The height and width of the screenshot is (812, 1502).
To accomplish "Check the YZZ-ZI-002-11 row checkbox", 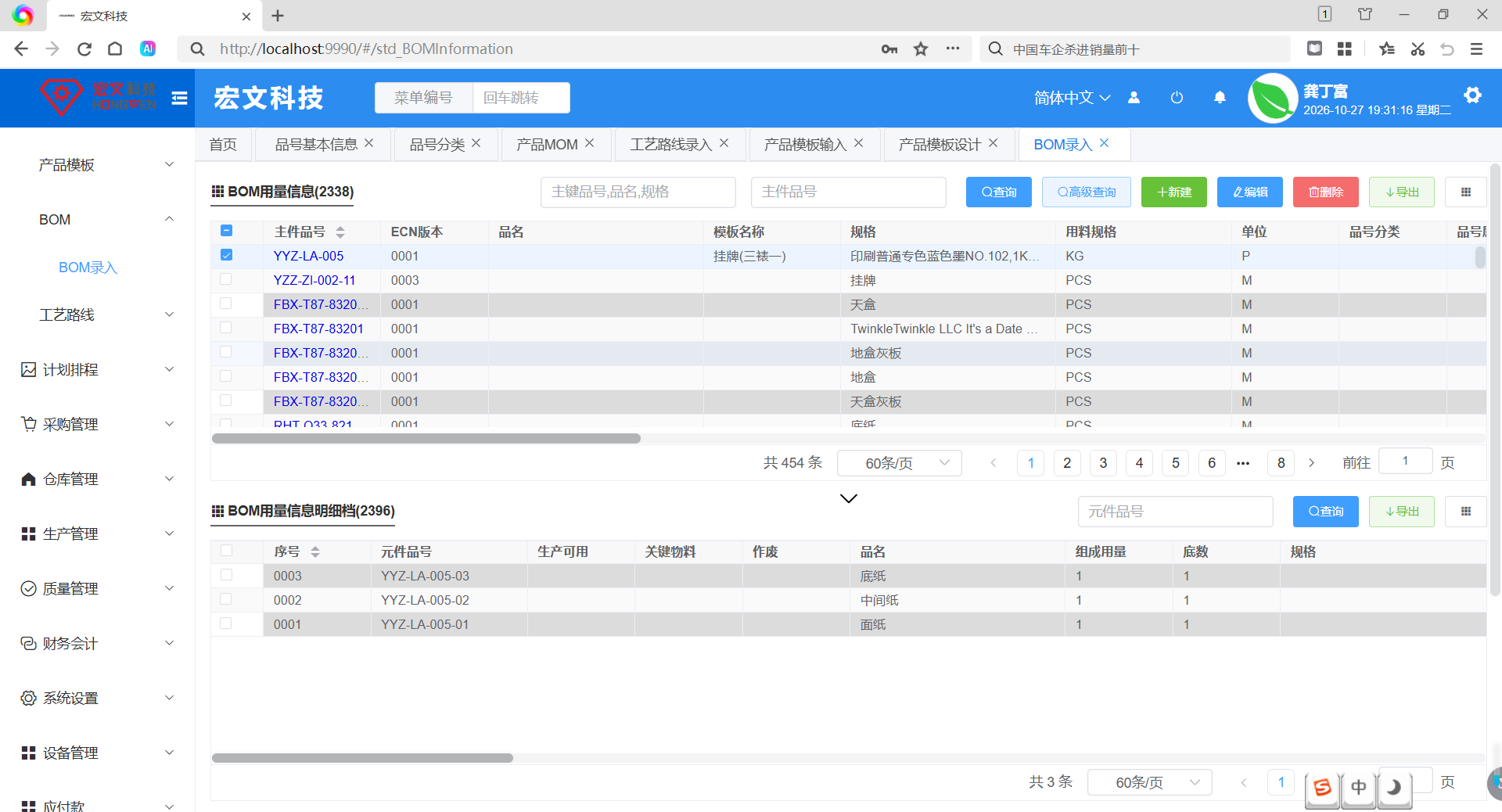I will tap(226, 279).
